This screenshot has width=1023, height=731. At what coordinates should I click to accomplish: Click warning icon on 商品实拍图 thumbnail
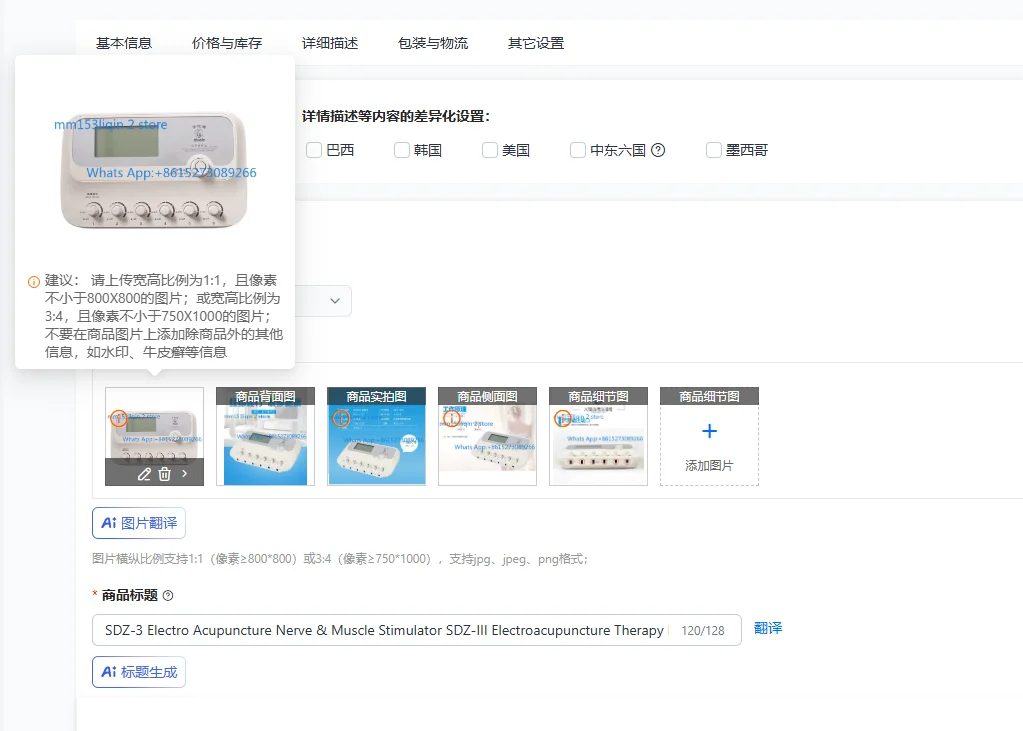click(x=341, y=418)
